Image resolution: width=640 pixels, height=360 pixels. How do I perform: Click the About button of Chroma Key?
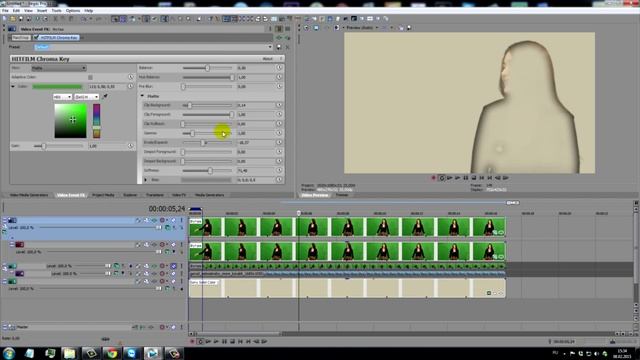(x=268, y=59)
